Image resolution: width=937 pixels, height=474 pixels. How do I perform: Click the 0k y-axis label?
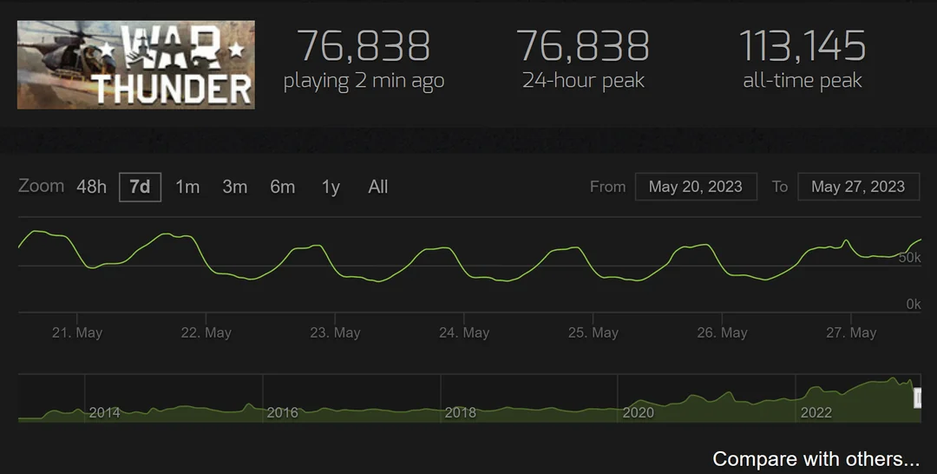tap(913, 304)
